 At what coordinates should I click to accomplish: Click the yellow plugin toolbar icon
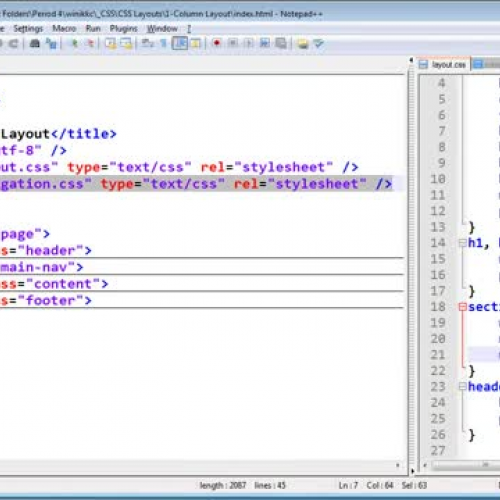(x=303, y=44)
